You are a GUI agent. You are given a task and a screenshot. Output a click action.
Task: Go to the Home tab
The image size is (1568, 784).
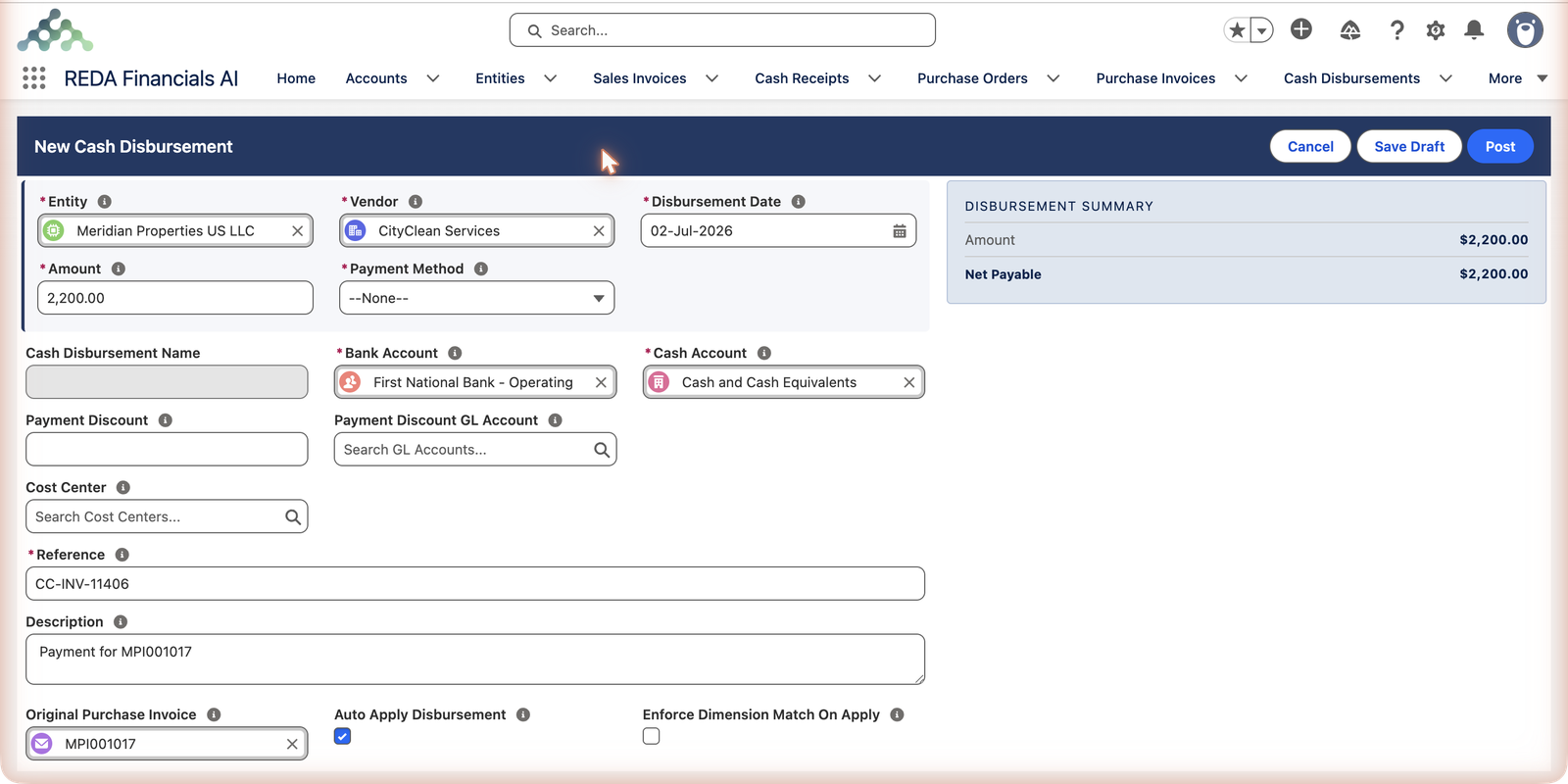[x=296, y=78]
